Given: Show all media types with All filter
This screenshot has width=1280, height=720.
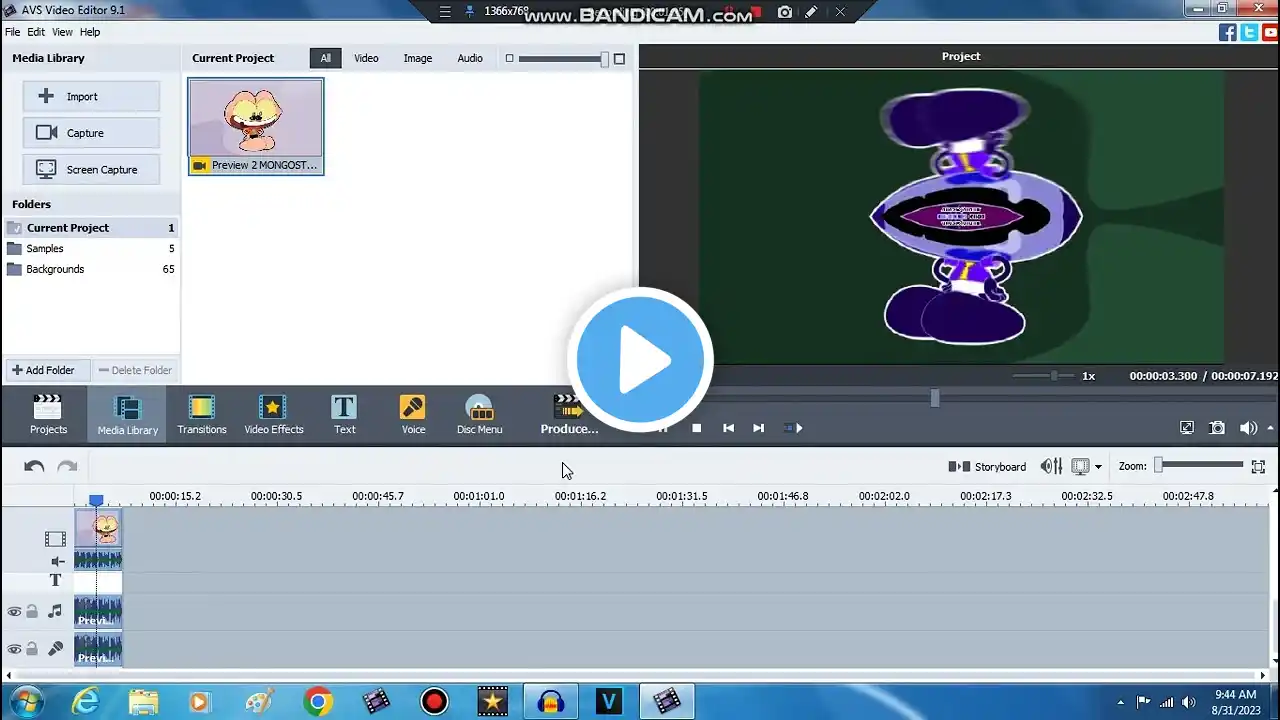Looking at the screenshot, I should tap(325, 58).
